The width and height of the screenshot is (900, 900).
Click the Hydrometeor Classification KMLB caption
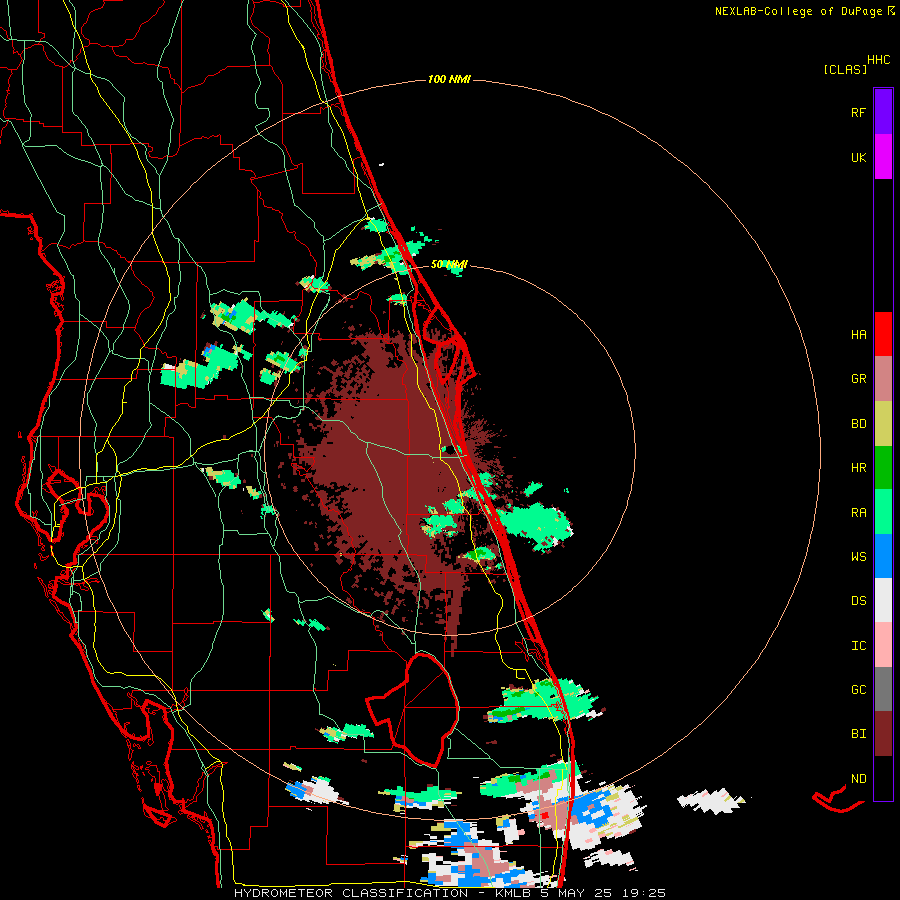pos(450,893)
